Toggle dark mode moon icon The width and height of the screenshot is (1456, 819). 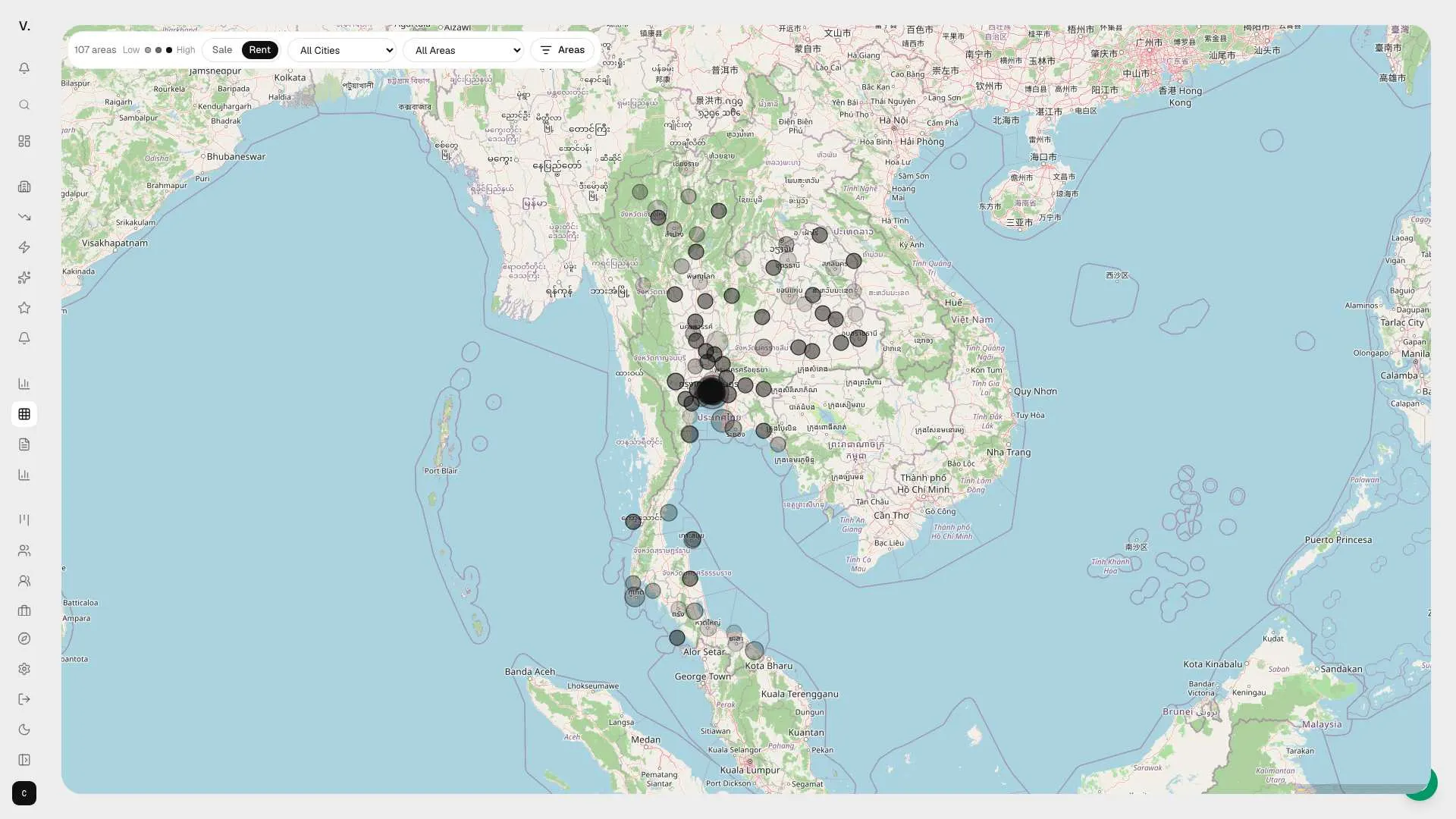24,730
